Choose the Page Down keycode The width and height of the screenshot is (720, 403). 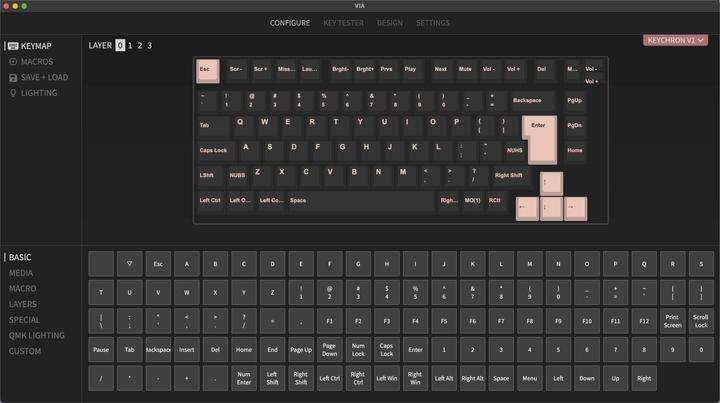click(330, 350)
